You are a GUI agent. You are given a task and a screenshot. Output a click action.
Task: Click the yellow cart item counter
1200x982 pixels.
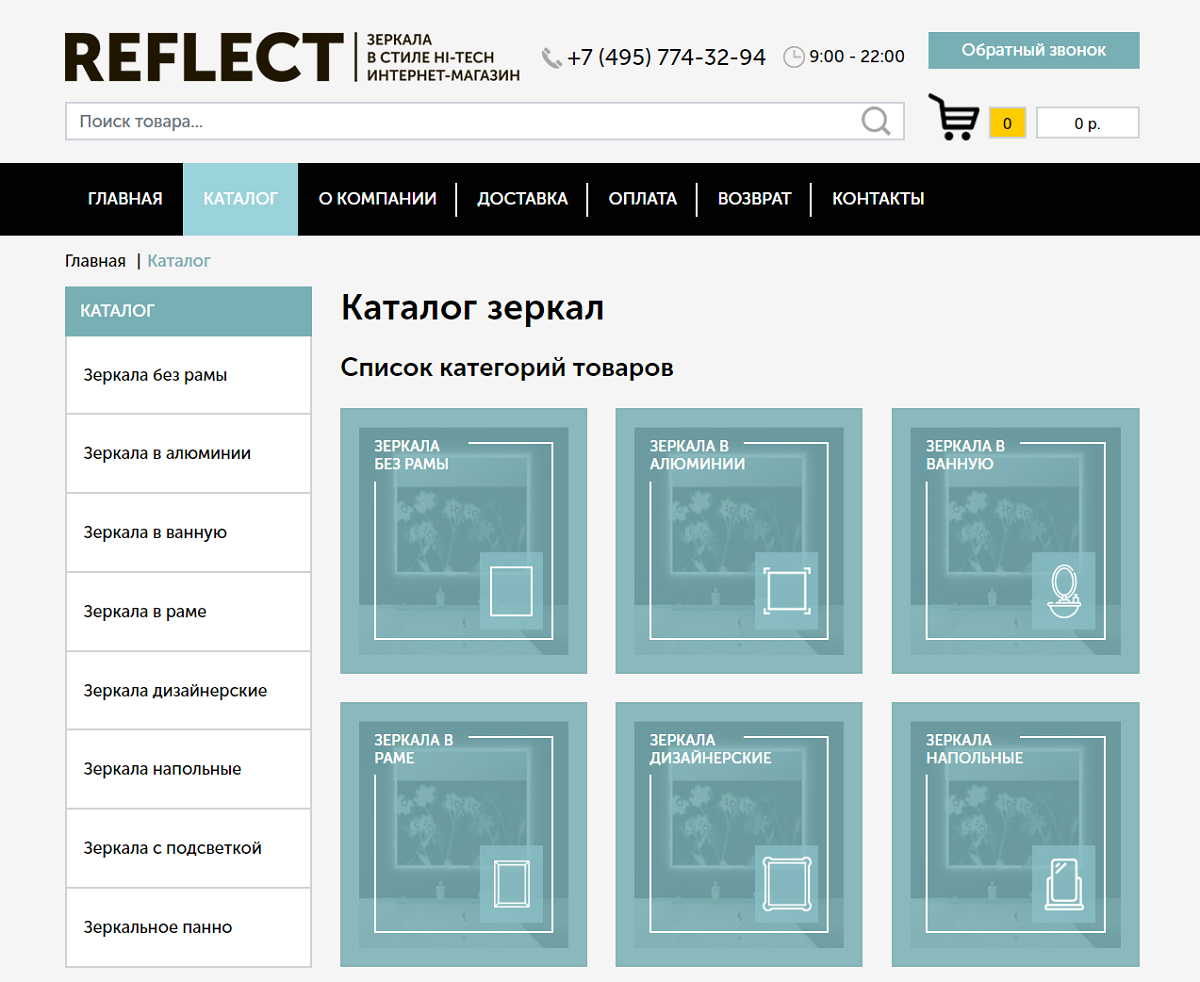[x=1007, y=123]
